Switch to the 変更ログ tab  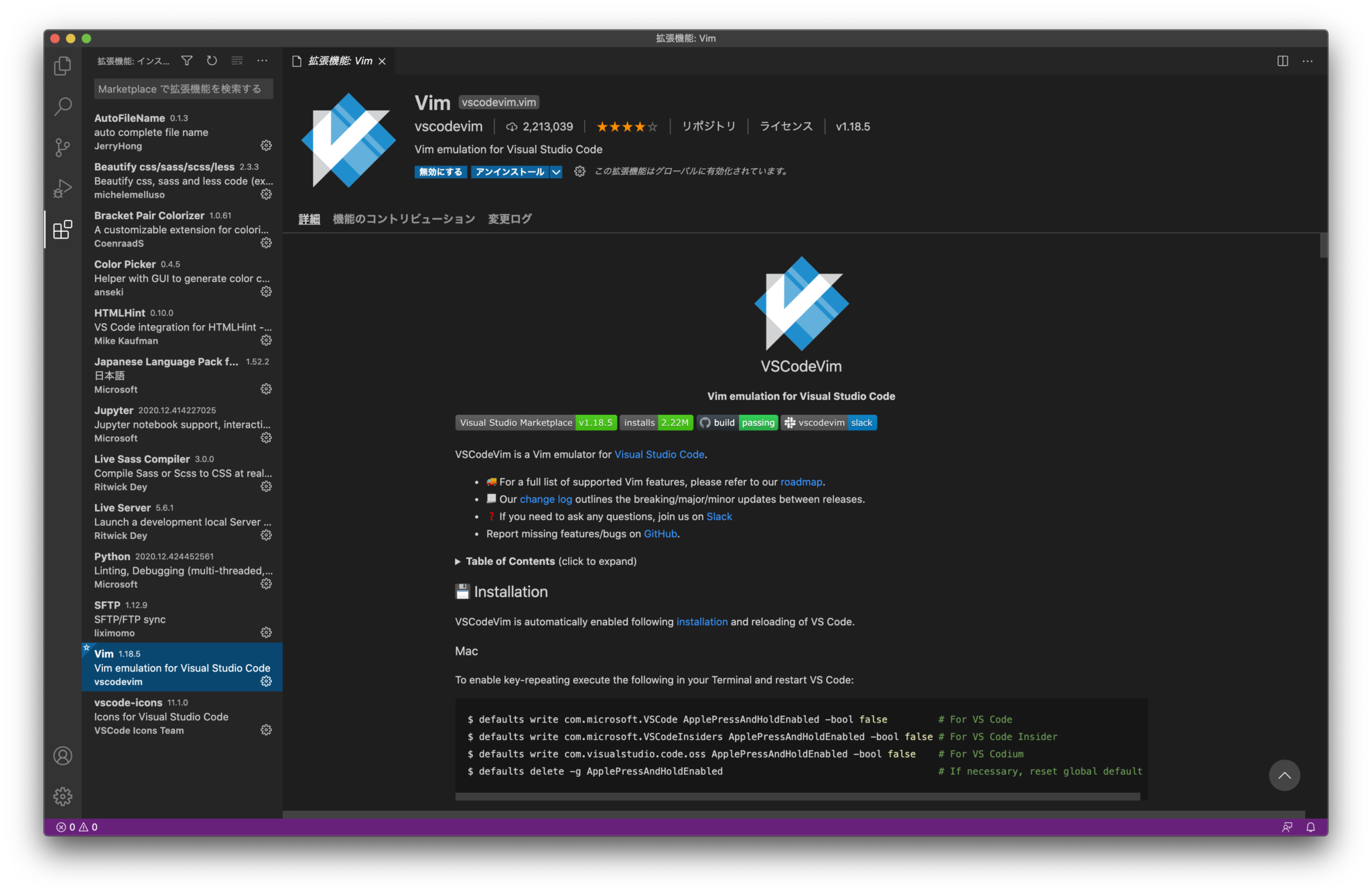(x=509, y=218)
